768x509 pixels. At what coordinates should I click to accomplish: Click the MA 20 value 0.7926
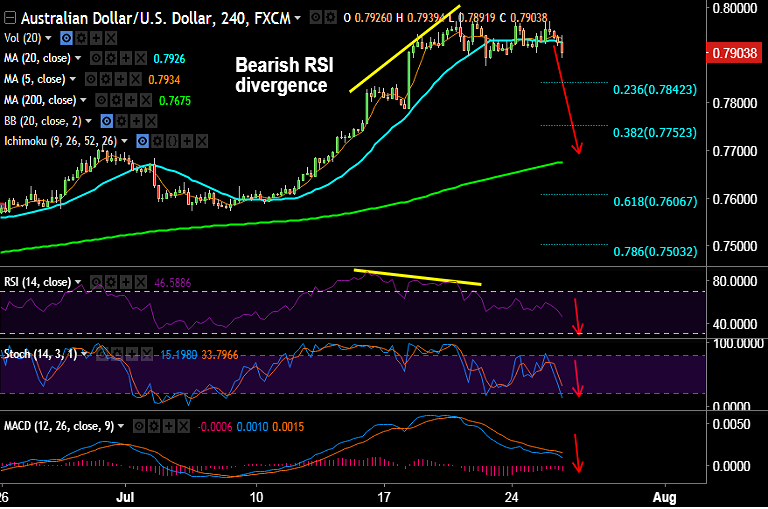click(169, 59)
